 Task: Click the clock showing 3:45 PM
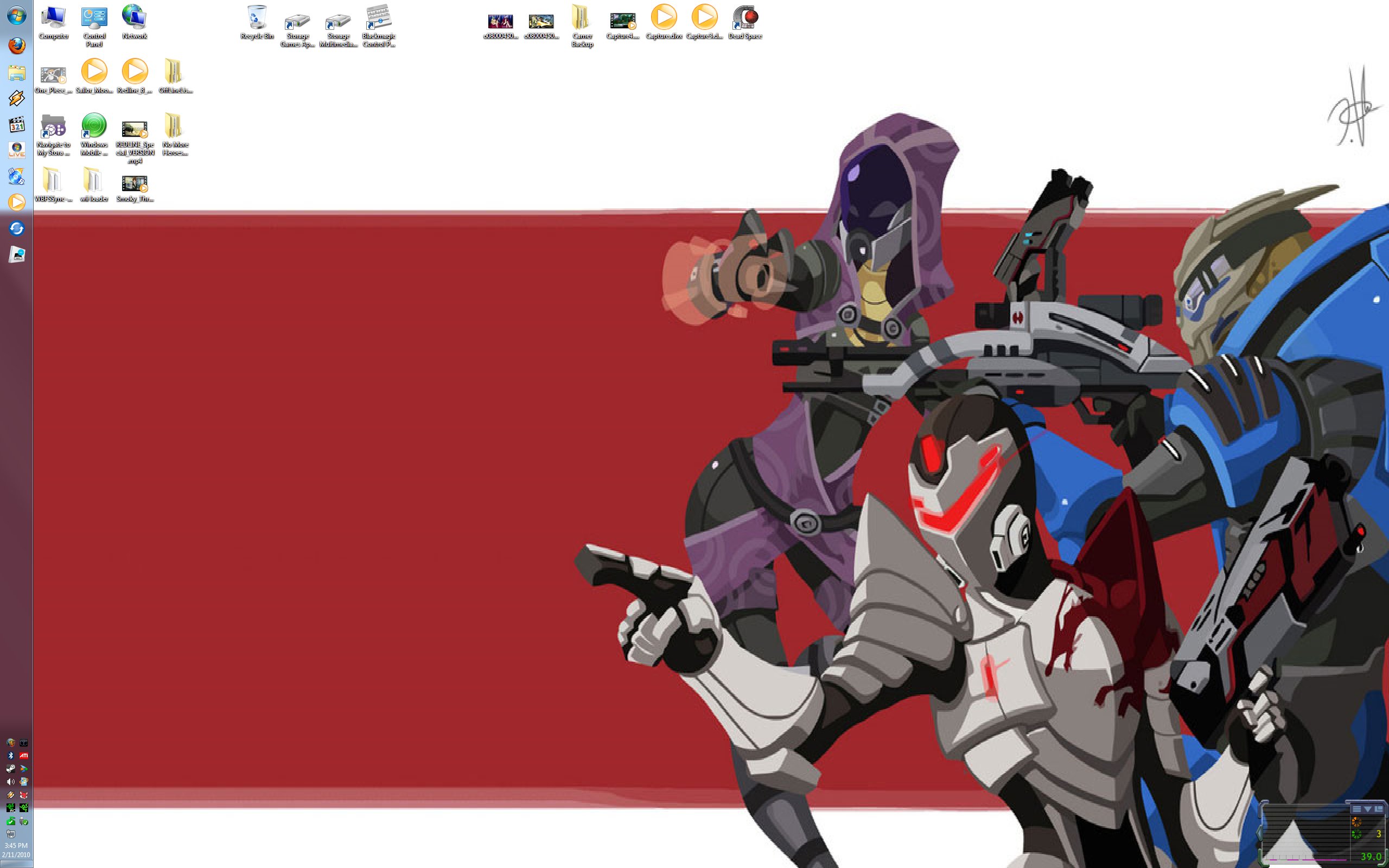click(x=16, y=846)
